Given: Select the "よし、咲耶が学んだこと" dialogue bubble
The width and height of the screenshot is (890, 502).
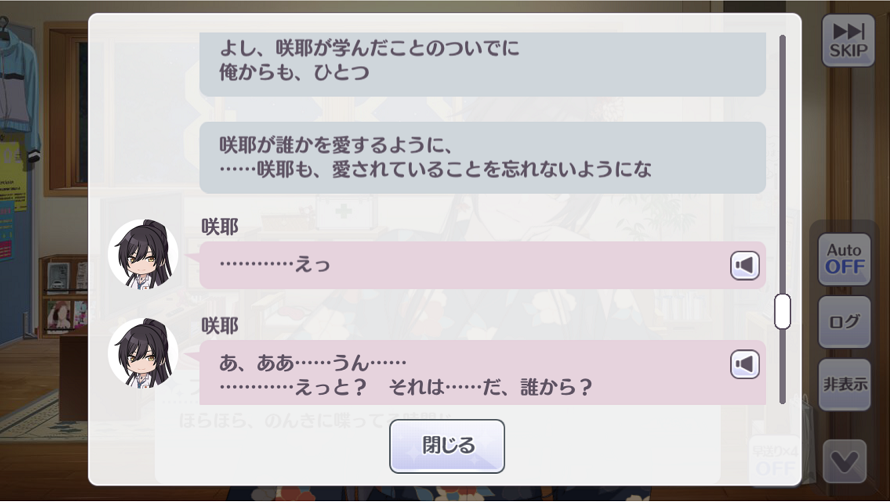Looking at the screenshot, I should 482,62.
